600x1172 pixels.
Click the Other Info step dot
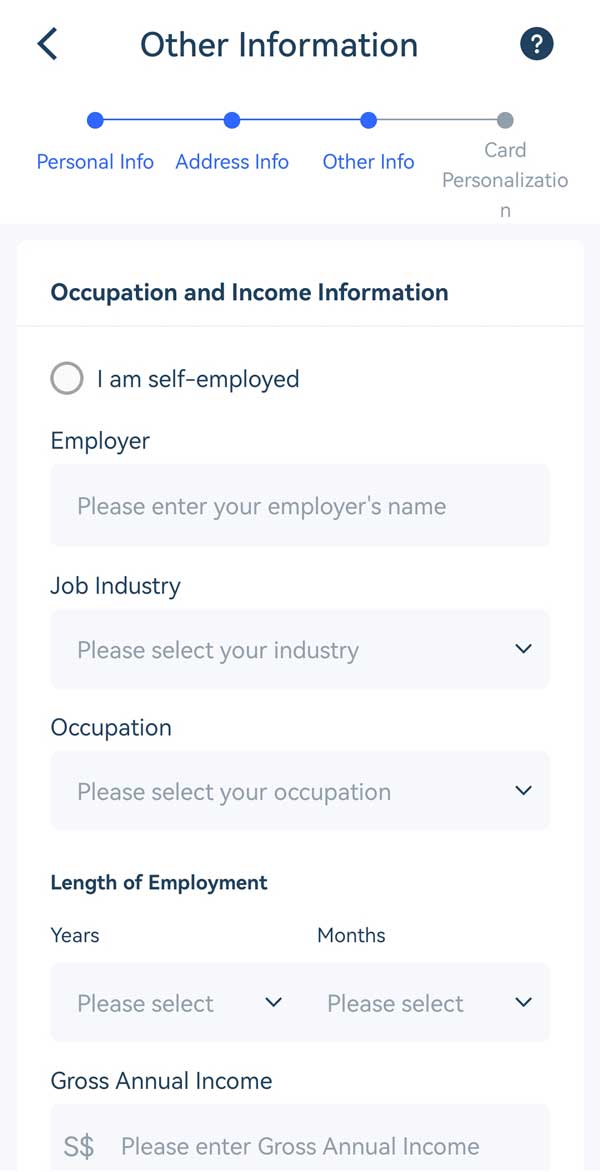click(368, 121)
